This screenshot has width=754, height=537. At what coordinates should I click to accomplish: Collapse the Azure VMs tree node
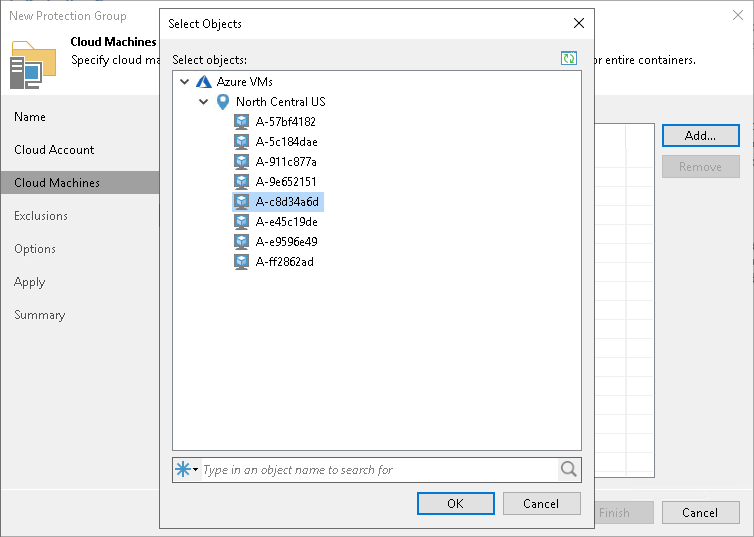(185, 82)
